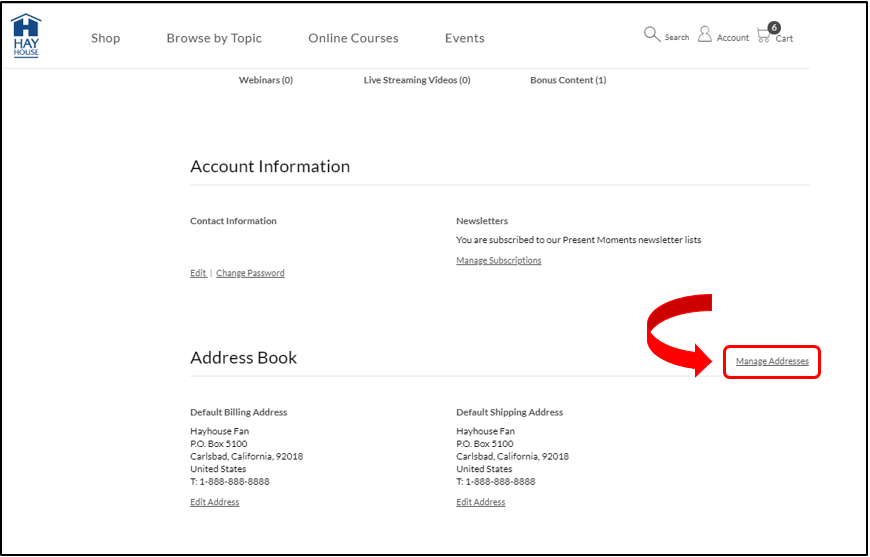Click the Cart text label in header
This screenshot has height=557, width=870.
click(x=784, y=39)
